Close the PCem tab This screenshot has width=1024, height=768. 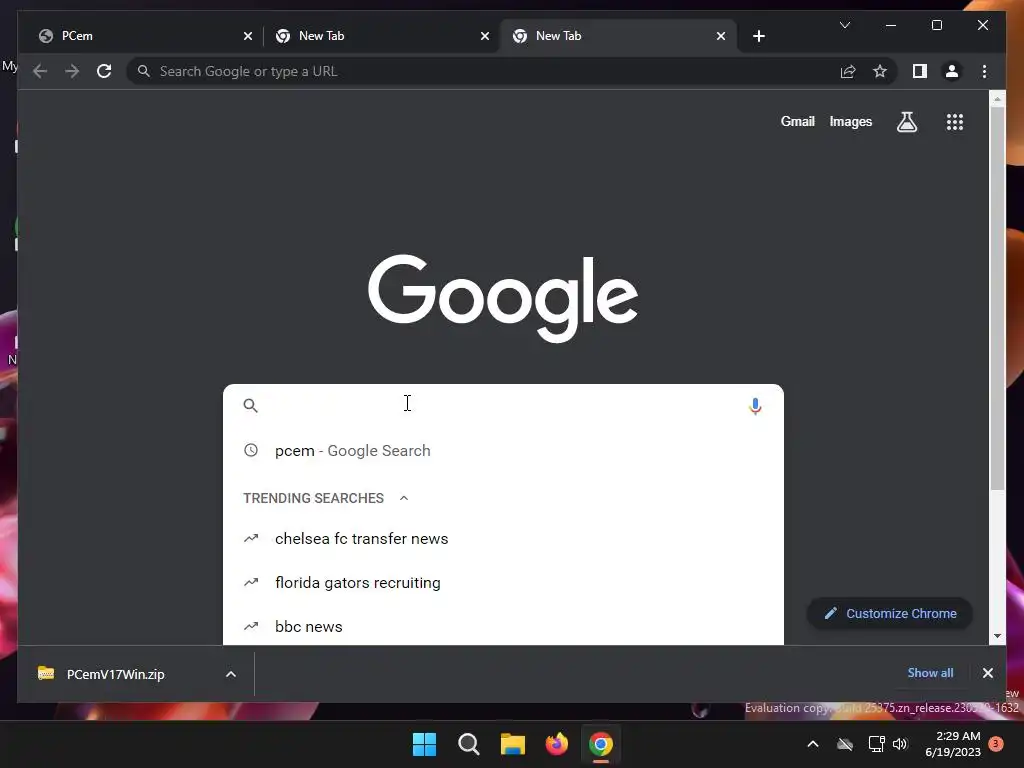click(248, 36)
